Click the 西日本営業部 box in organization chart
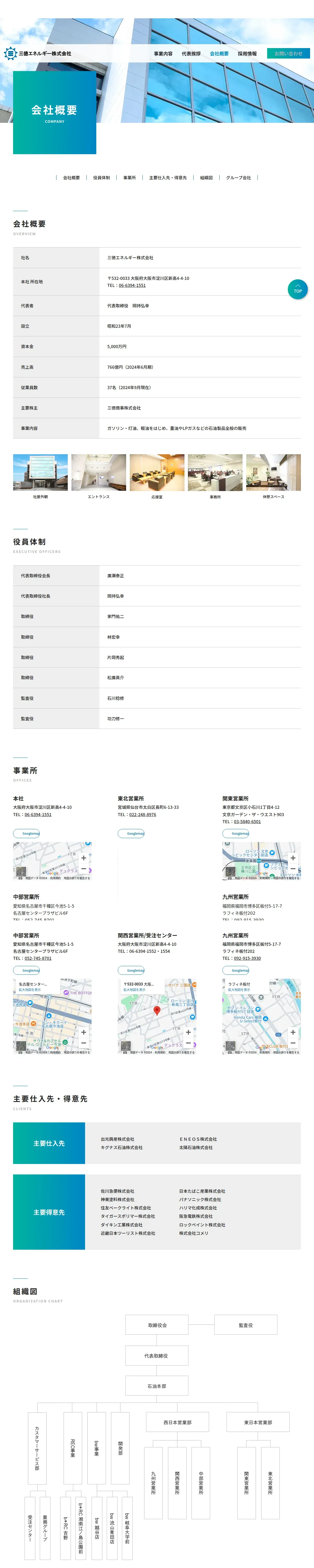Screen dimensions: 314x1568 click(x=177, y=1422)
